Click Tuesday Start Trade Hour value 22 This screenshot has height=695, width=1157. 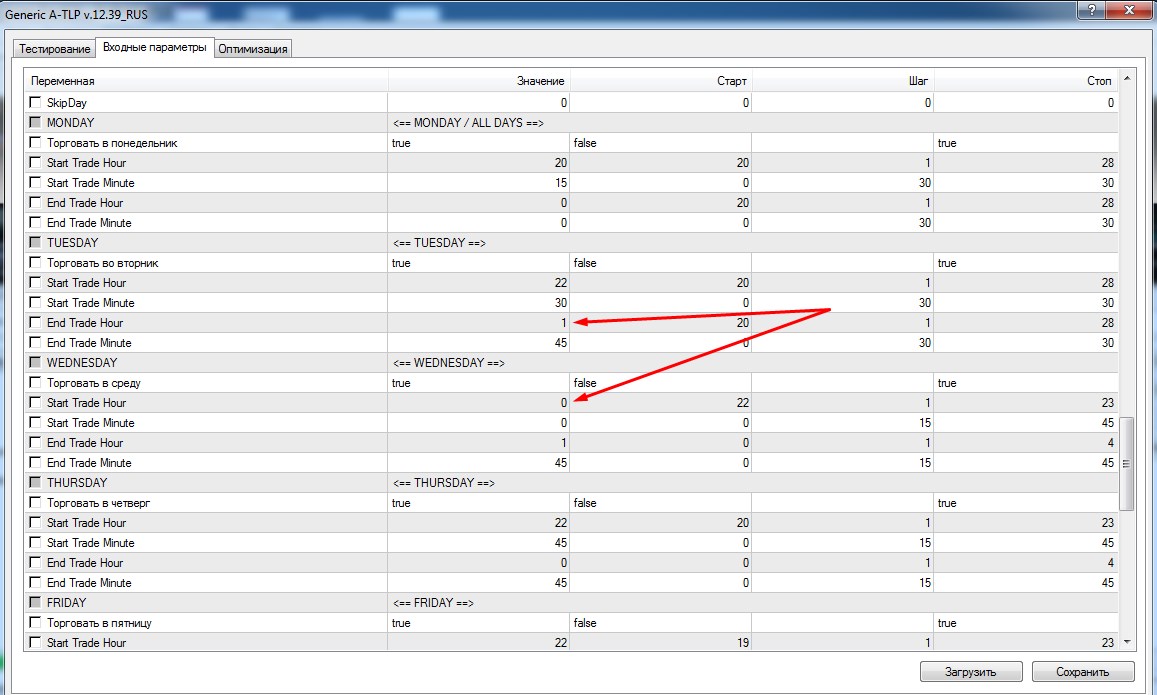pyautogui.click(x=479, y=283)
